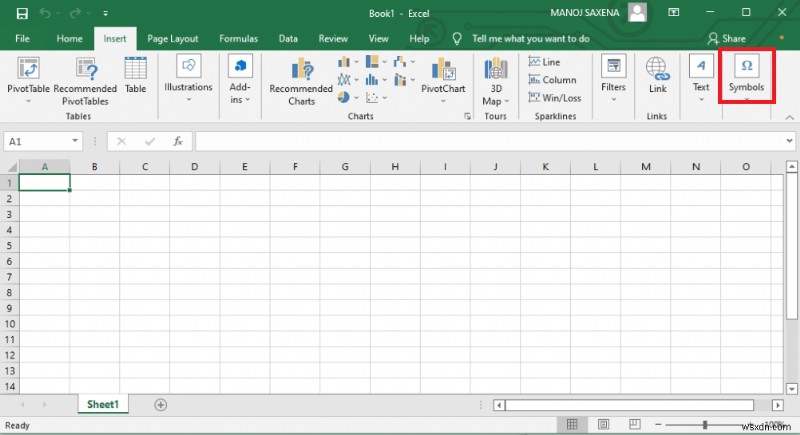
Task: Click vertical scrollbar down arrow
Action: pos(792,389)
